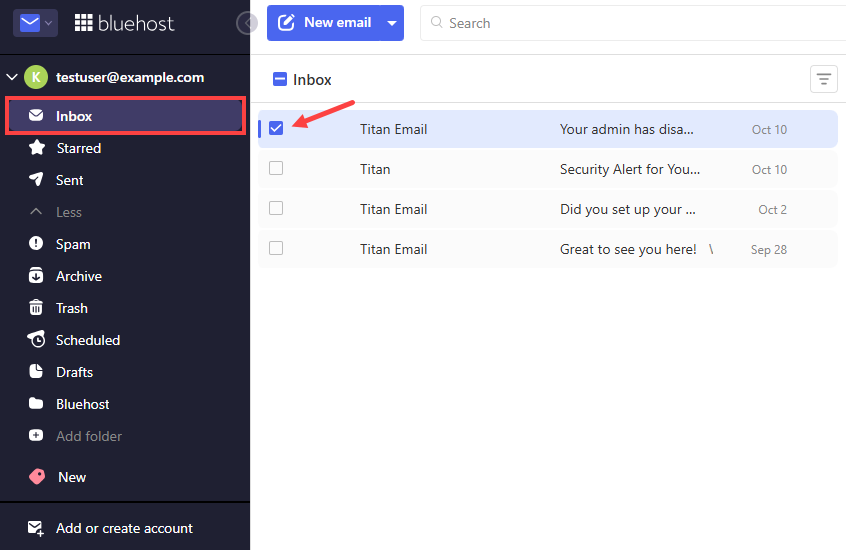Open the 'Did you set up your ...' email

point(548,209)
